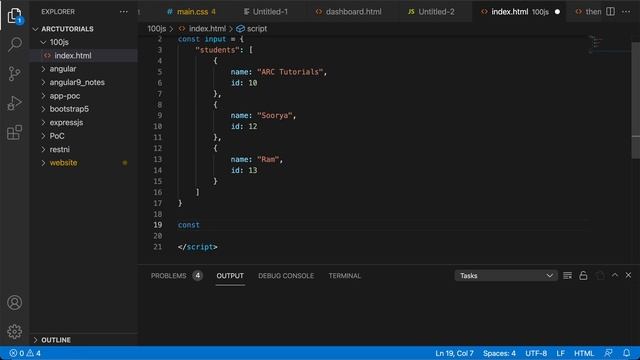The width and height of the screenshot is (640, 360).
Task: Click unsaved dot on index.html tab
Action: click(557, 12)
